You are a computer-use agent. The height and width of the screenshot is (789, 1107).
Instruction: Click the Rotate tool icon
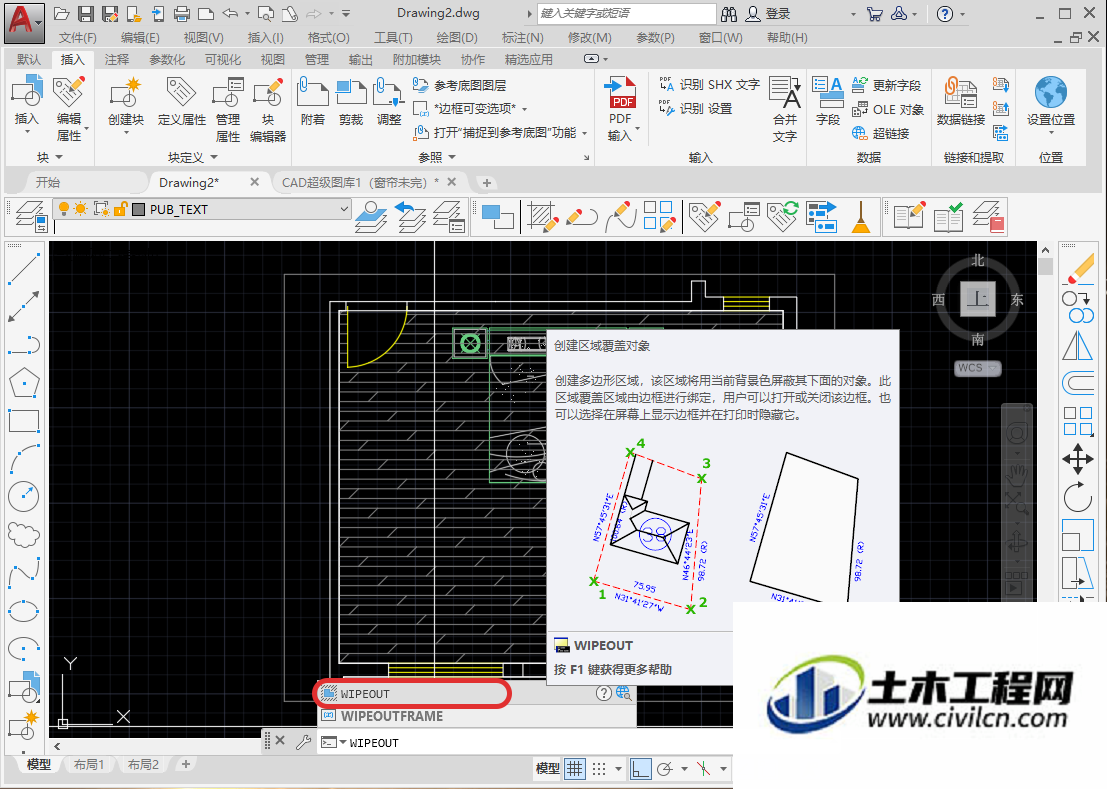pyautogui.click(x=1078, y=498)
